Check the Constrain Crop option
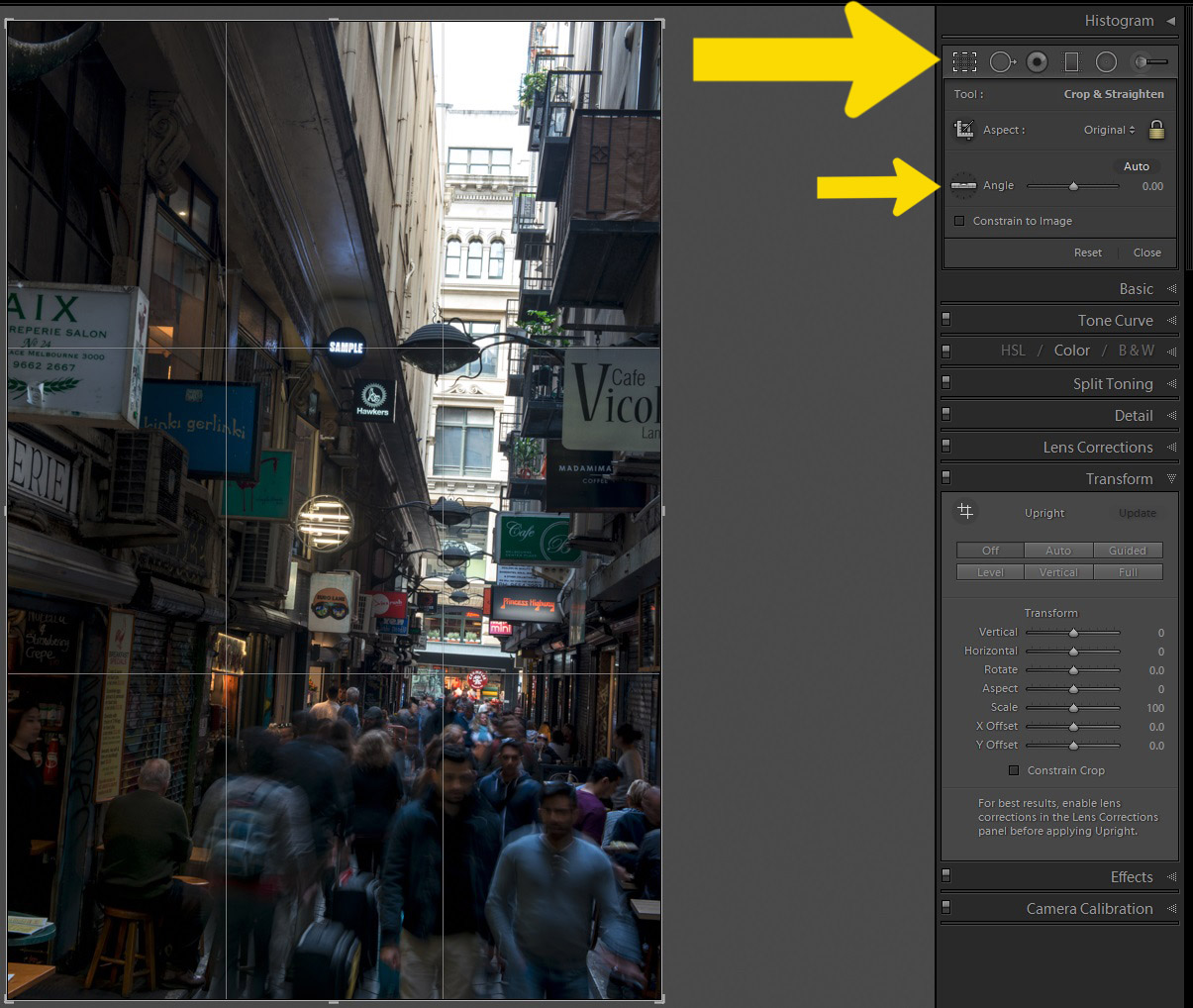This screenshot has width=1193, height=1008. tap(1014, 770)
